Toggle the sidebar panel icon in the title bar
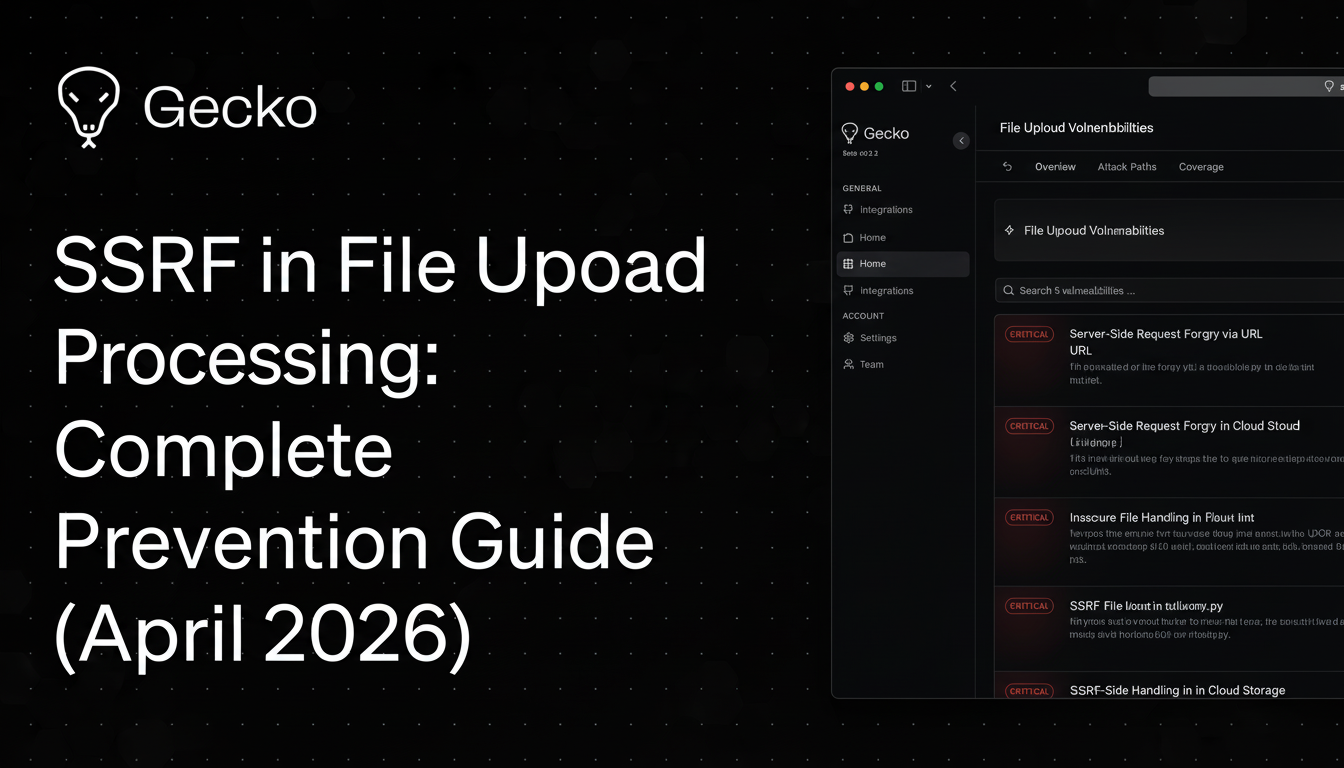Screen dimensions: 1344x768 [x=909, y=86]
